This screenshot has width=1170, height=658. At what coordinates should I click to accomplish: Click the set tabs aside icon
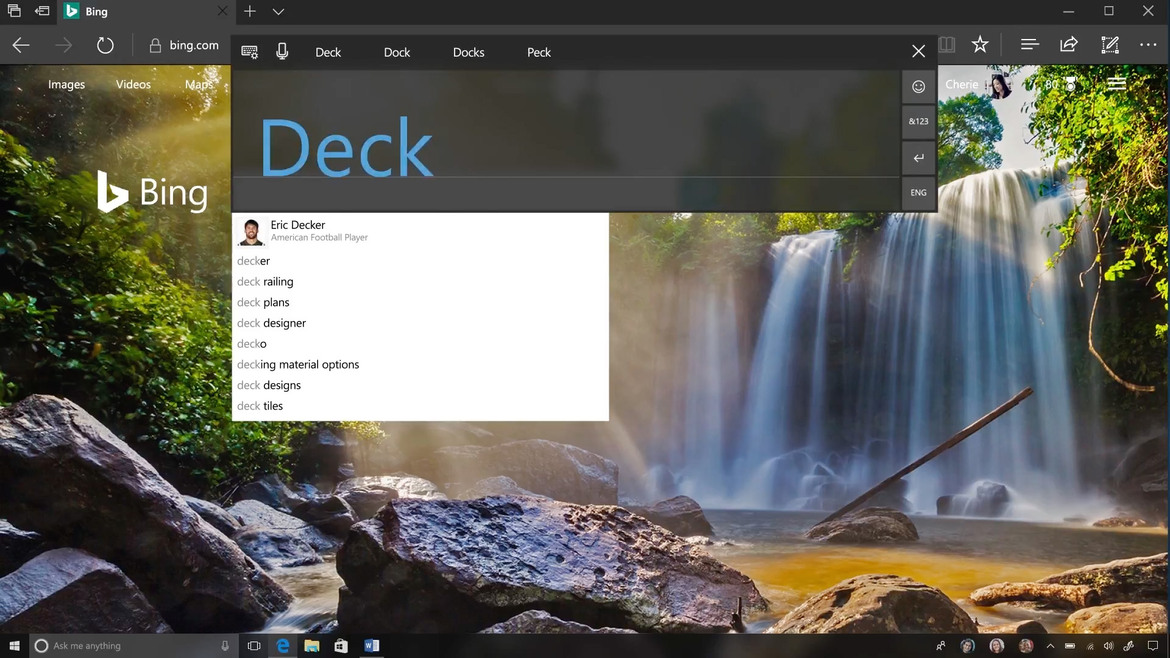43,11
